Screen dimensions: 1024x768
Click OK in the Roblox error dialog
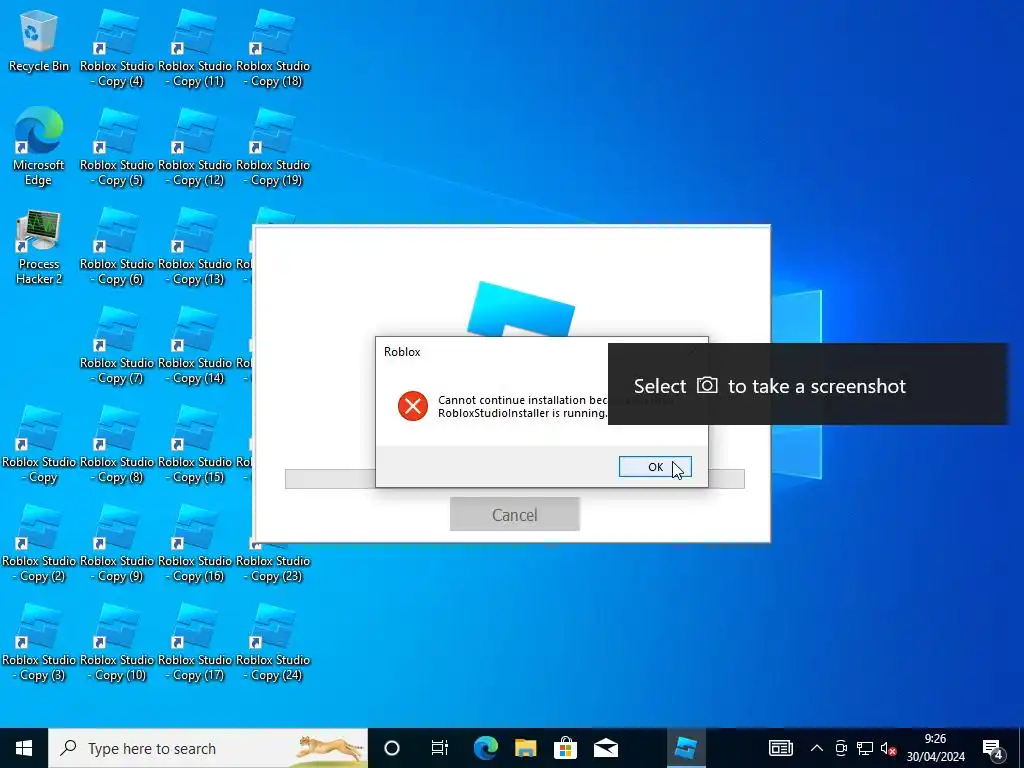(655, 466)
